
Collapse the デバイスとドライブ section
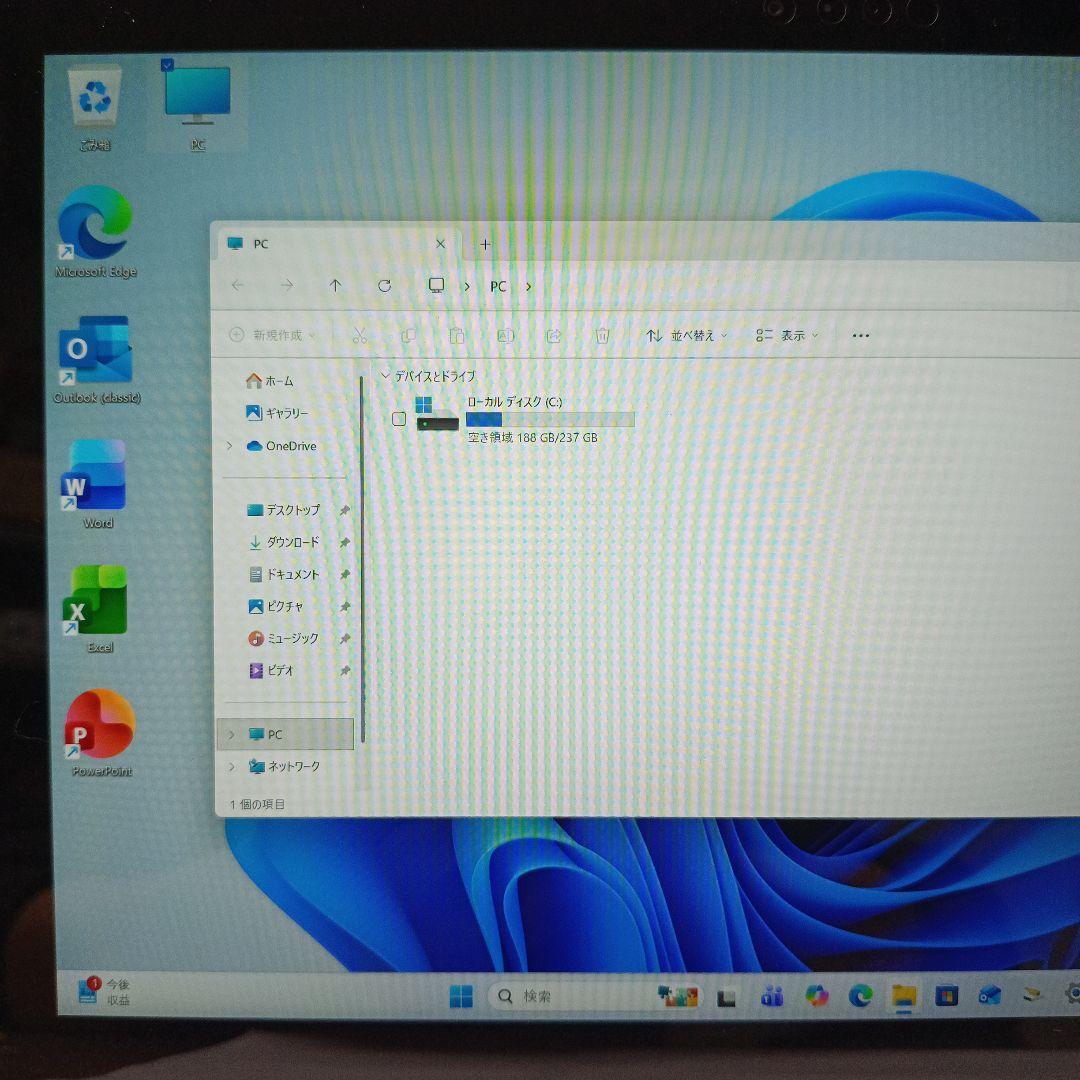tap(385, 375)
